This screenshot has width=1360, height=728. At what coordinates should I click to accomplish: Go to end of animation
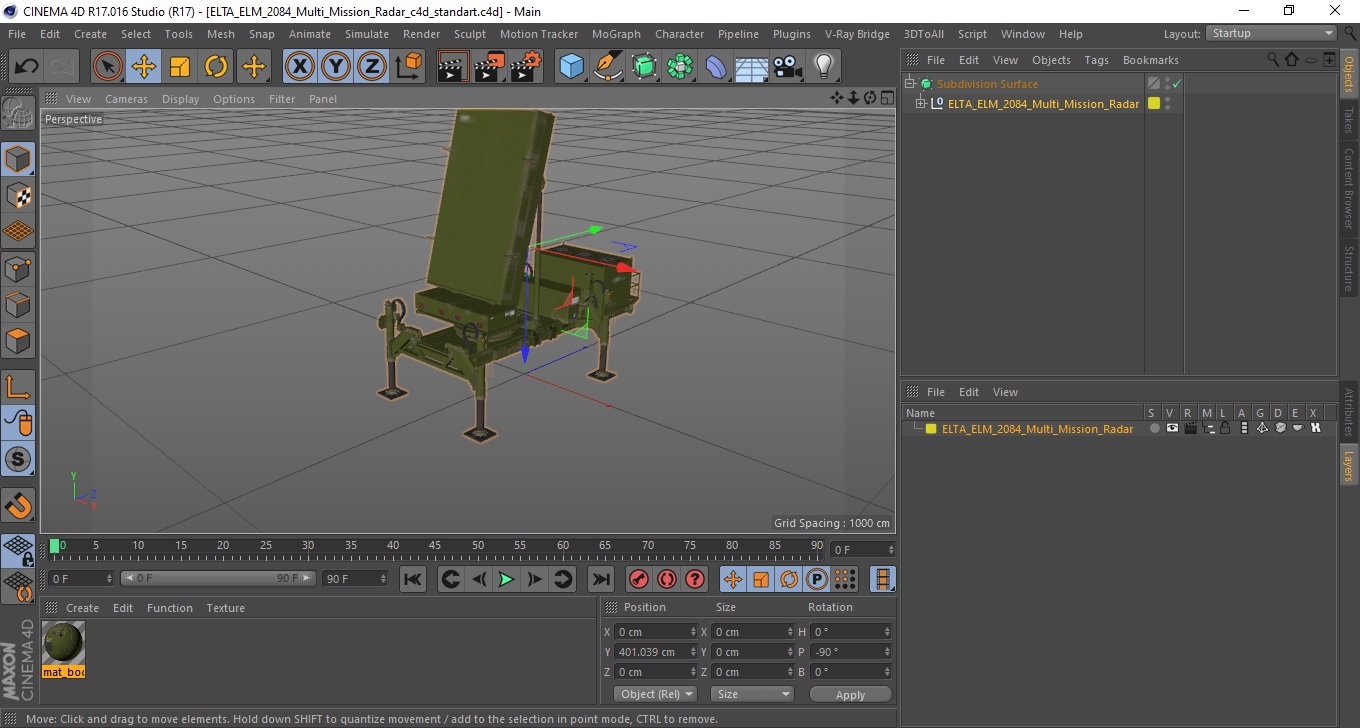point(600,579)
